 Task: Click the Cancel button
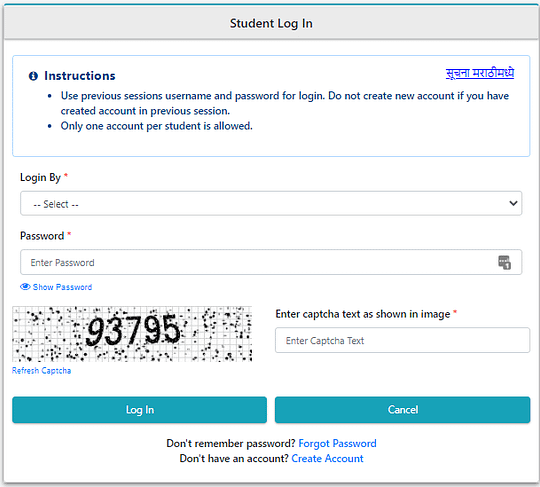(402, 410)
